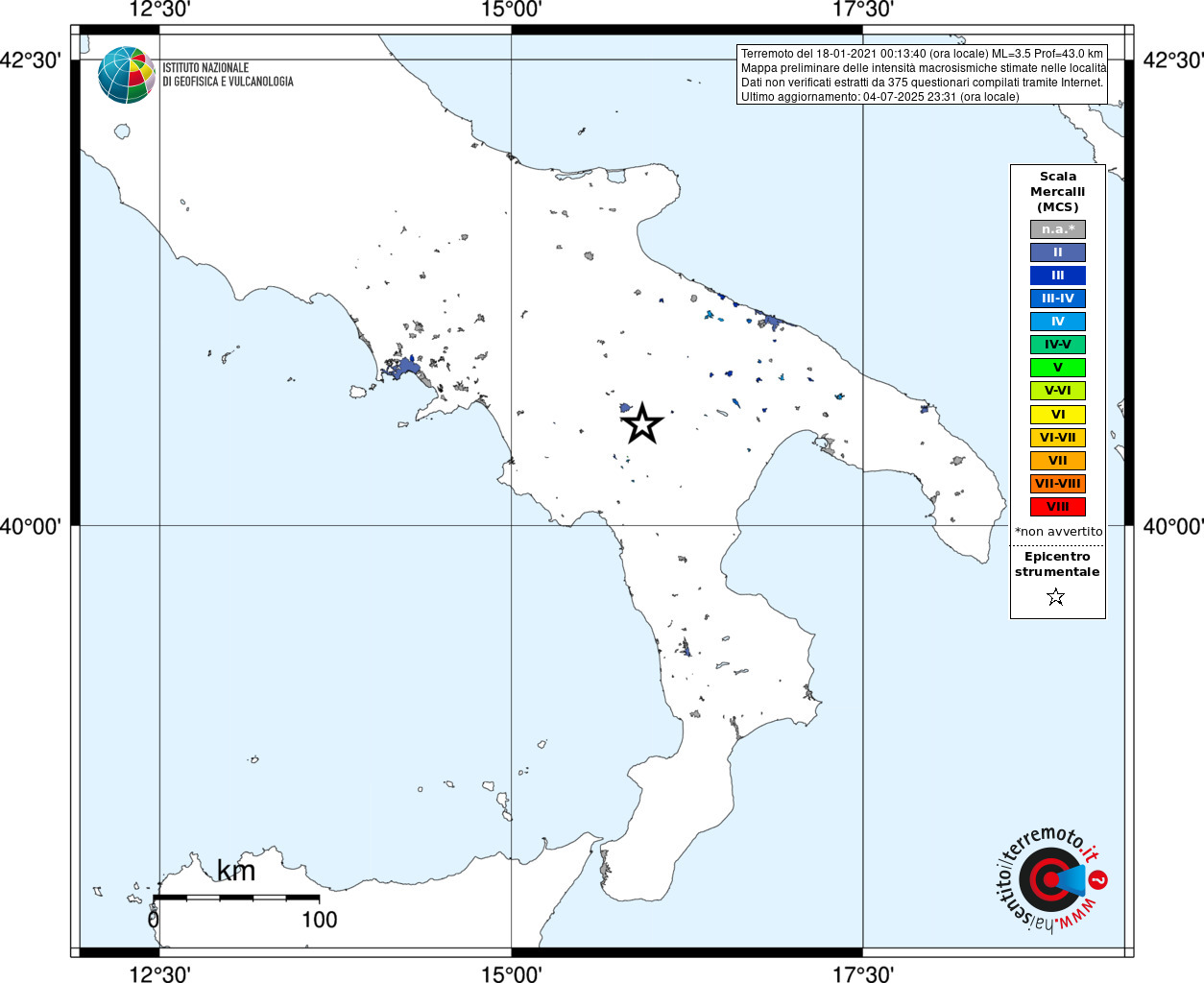This screenshot has height=983, width=1204.
Task: Click the '*non avvertito' legend note
Action: click(x=1058, y=531)
